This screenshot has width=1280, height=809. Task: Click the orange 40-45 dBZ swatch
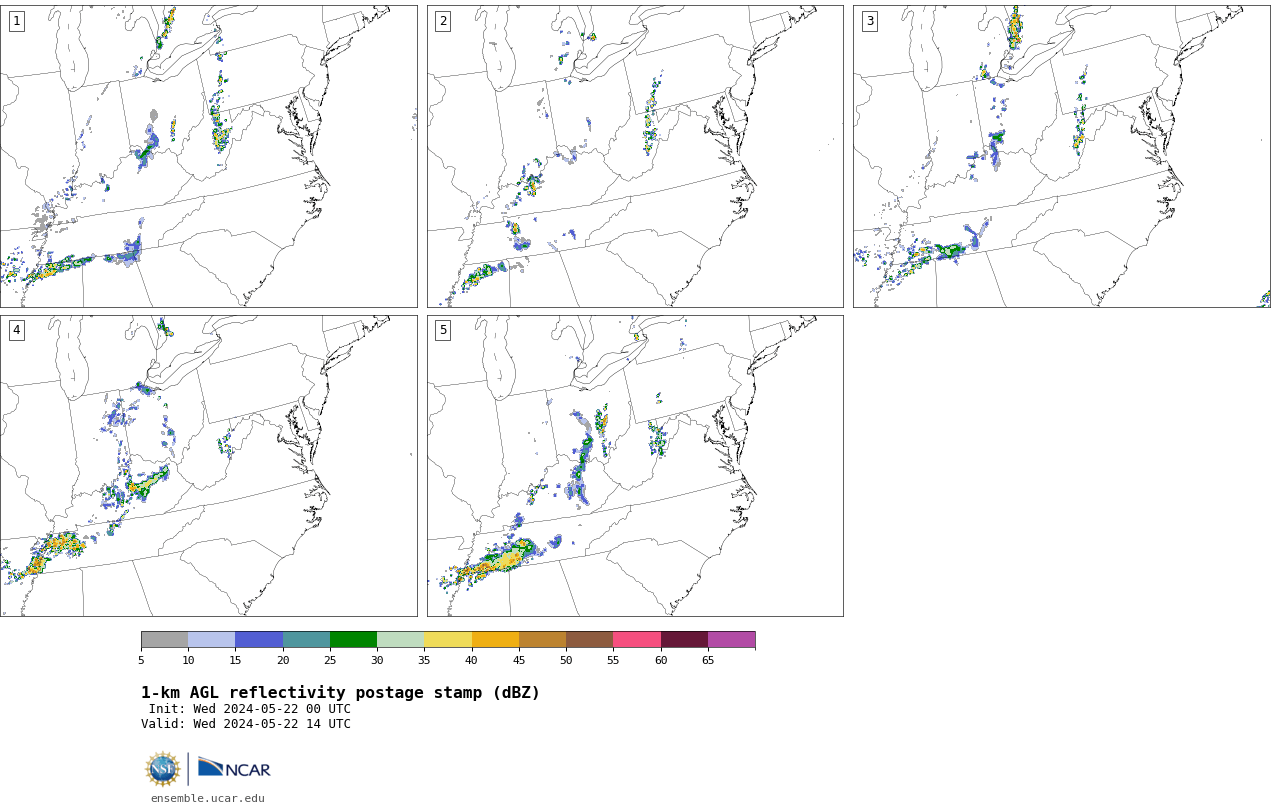coord(495,640)
